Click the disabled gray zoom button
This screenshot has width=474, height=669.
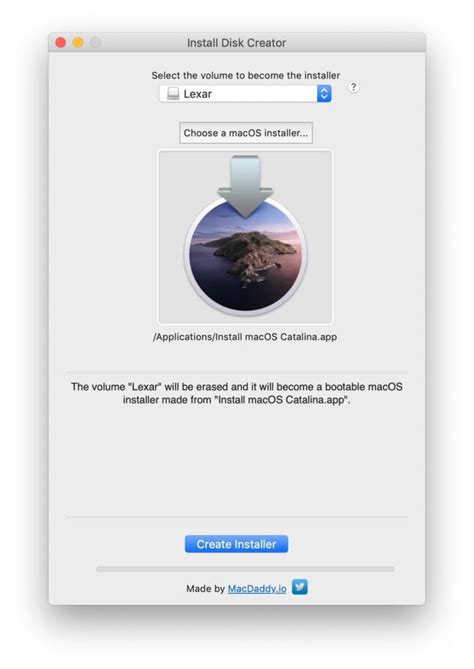(95, 43)
